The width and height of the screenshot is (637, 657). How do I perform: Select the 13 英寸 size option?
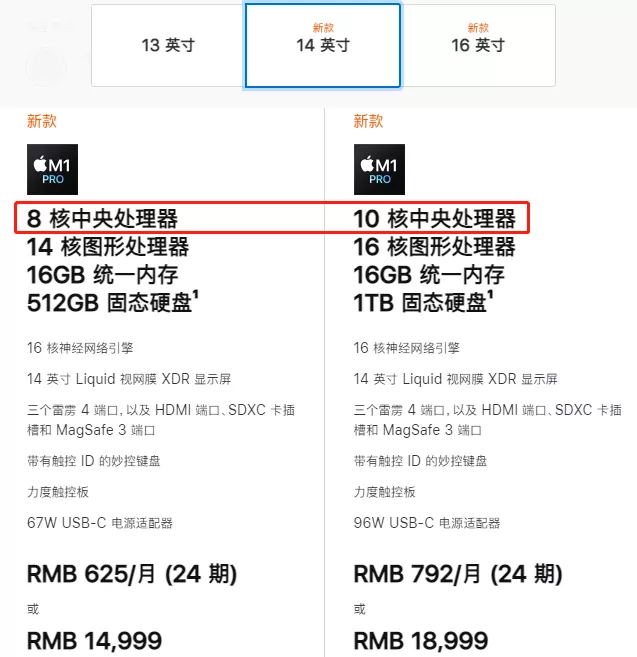165,45
